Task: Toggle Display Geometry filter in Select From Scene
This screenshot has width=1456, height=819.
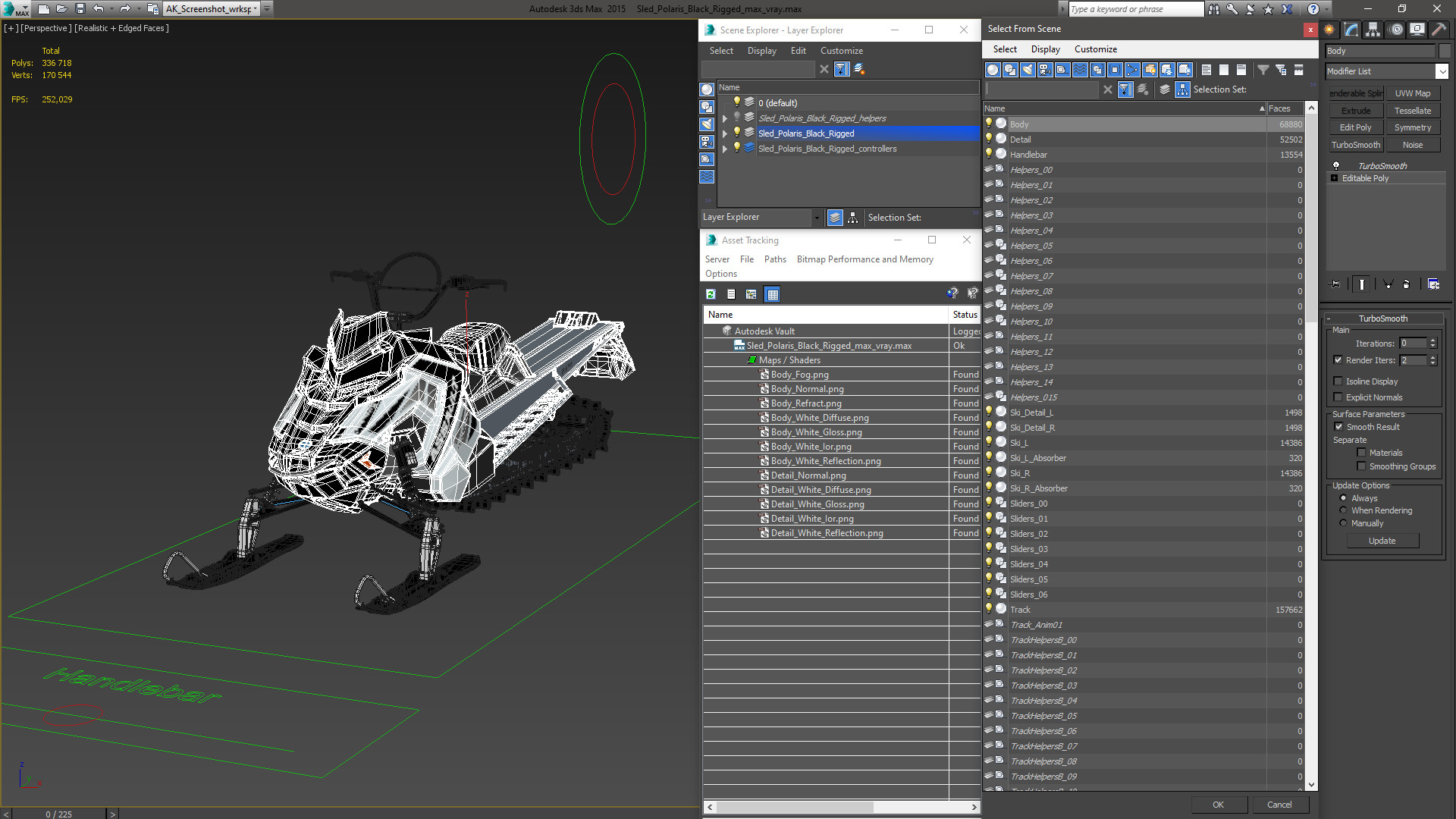Action: (x=993, y=70)
